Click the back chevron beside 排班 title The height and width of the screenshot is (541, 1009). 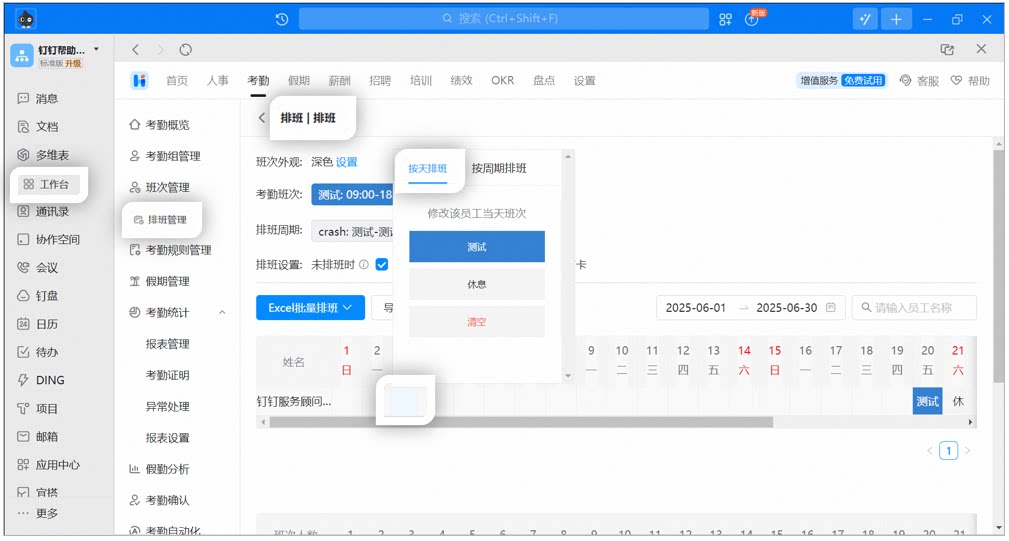261,118
